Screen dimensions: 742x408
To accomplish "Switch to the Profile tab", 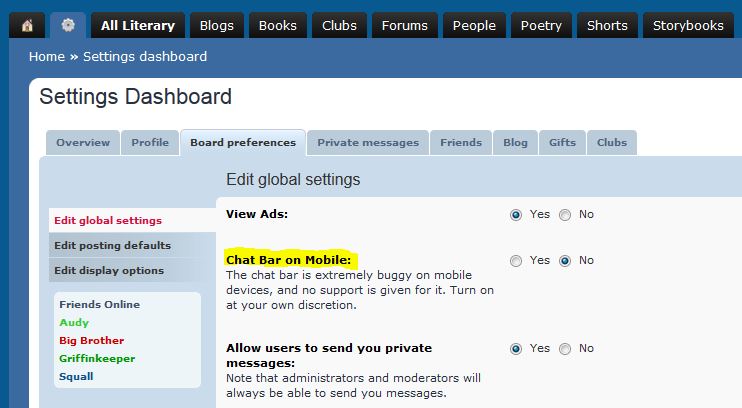I will click(x=150, y=142).
